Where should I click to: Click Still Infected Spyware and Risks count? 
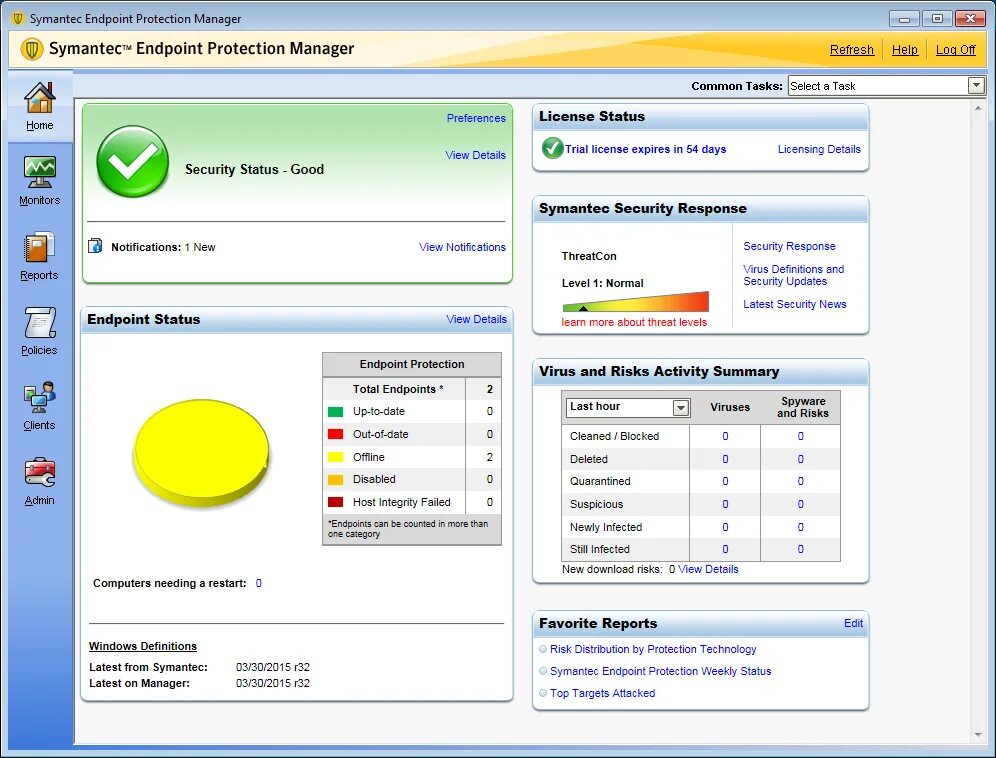point(800,550)
